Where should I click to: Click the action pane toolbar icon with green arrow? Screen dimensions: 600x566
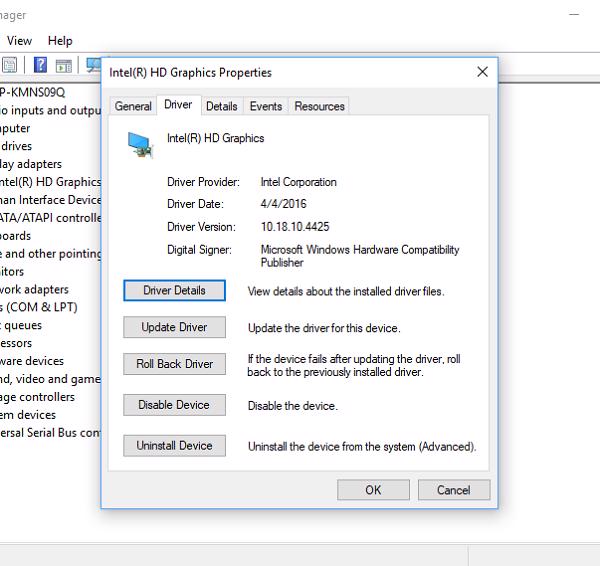click(64, 66)
